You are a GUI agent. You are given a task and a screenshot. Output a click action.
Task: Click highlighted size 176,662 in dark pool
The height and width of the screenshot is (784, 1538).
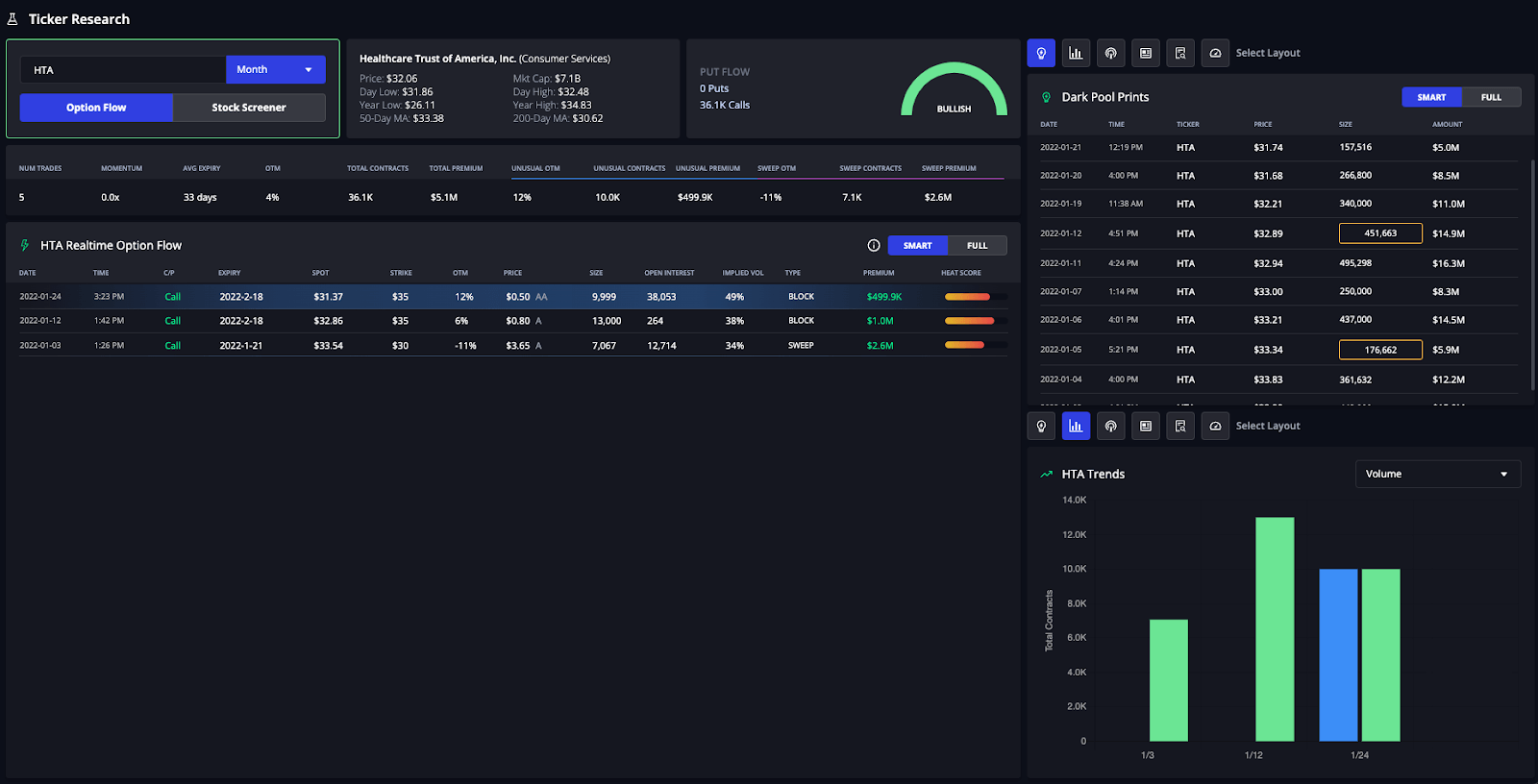(1380, 350)
